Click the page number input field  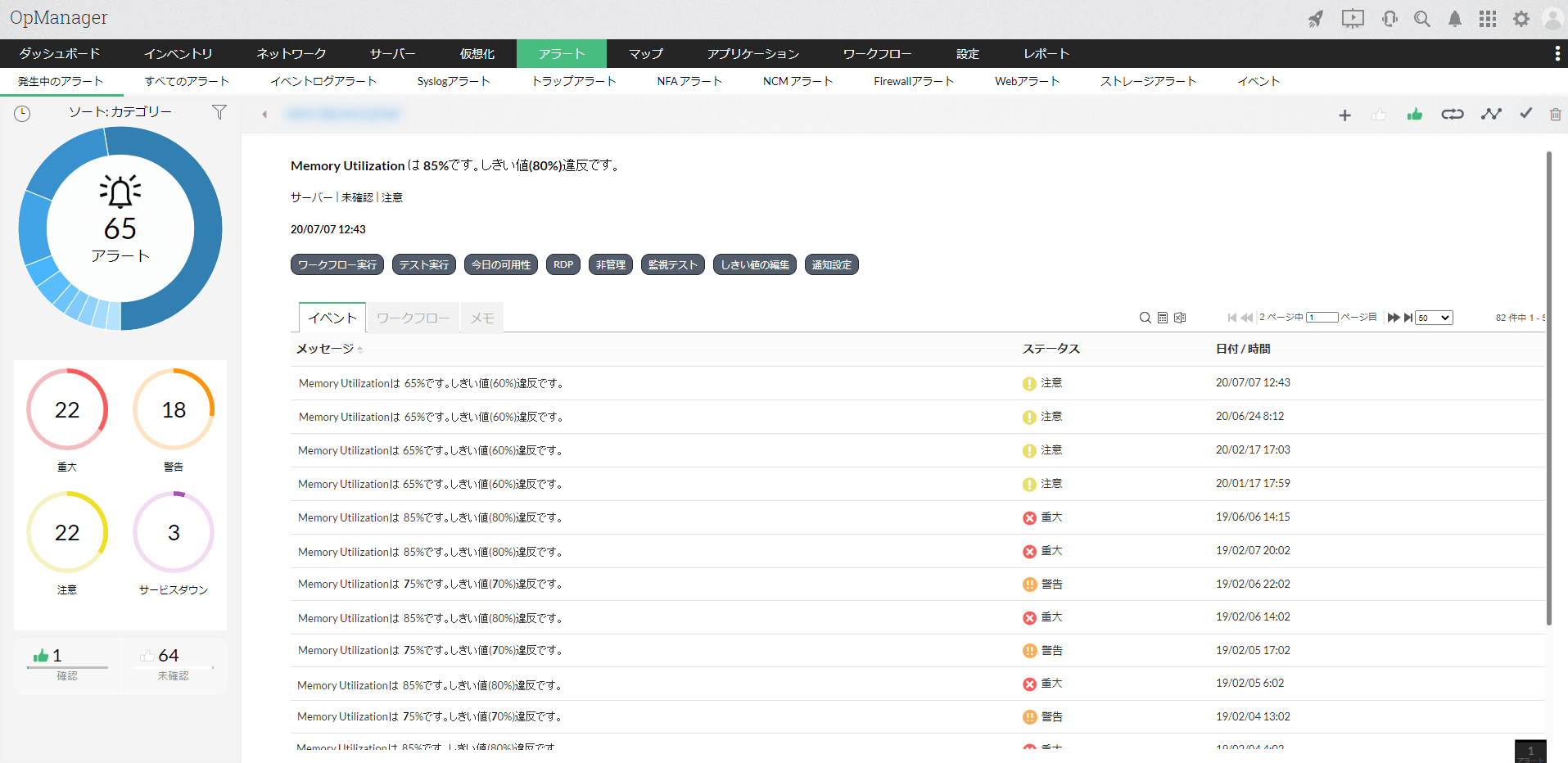(x=1322, y=318)
